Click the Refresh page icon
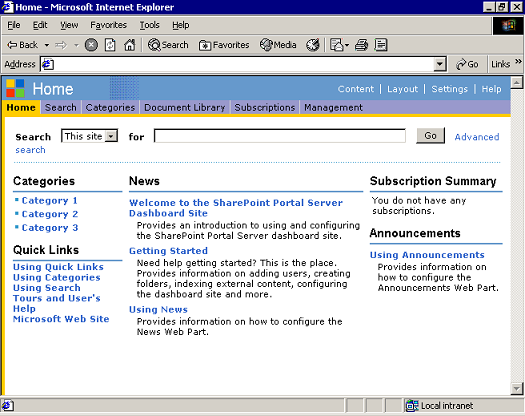The height and width of the screenshot is (416, 525). [x=110, y=45]
